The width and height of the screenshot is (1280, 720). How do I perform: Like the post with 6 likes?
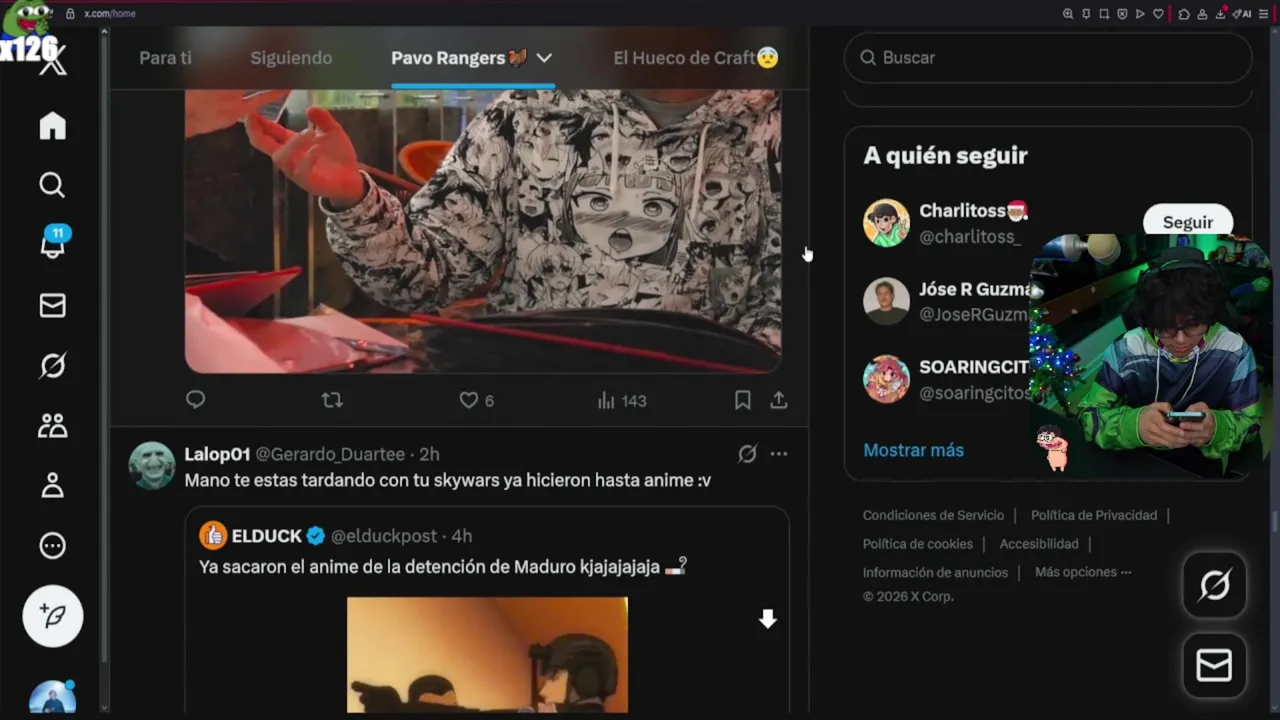(x=476, y=400)
